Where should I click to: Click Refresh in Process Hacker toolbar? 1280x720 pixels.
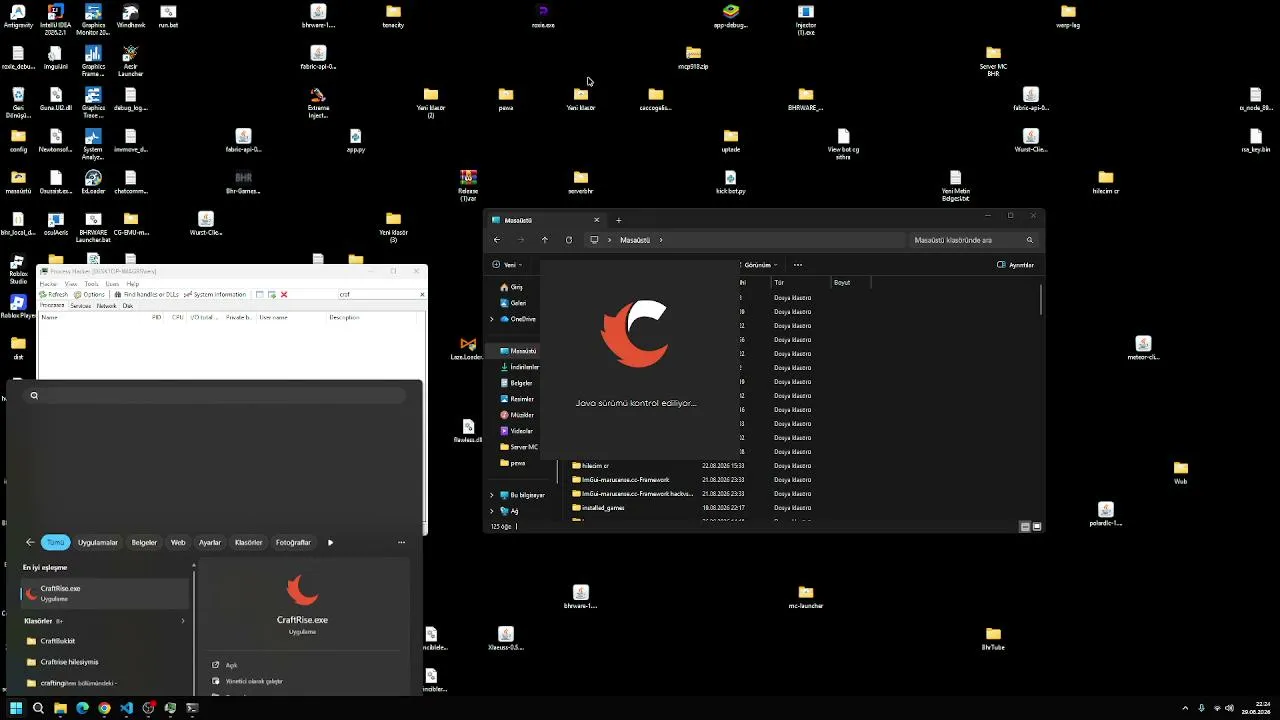point(54,295)
